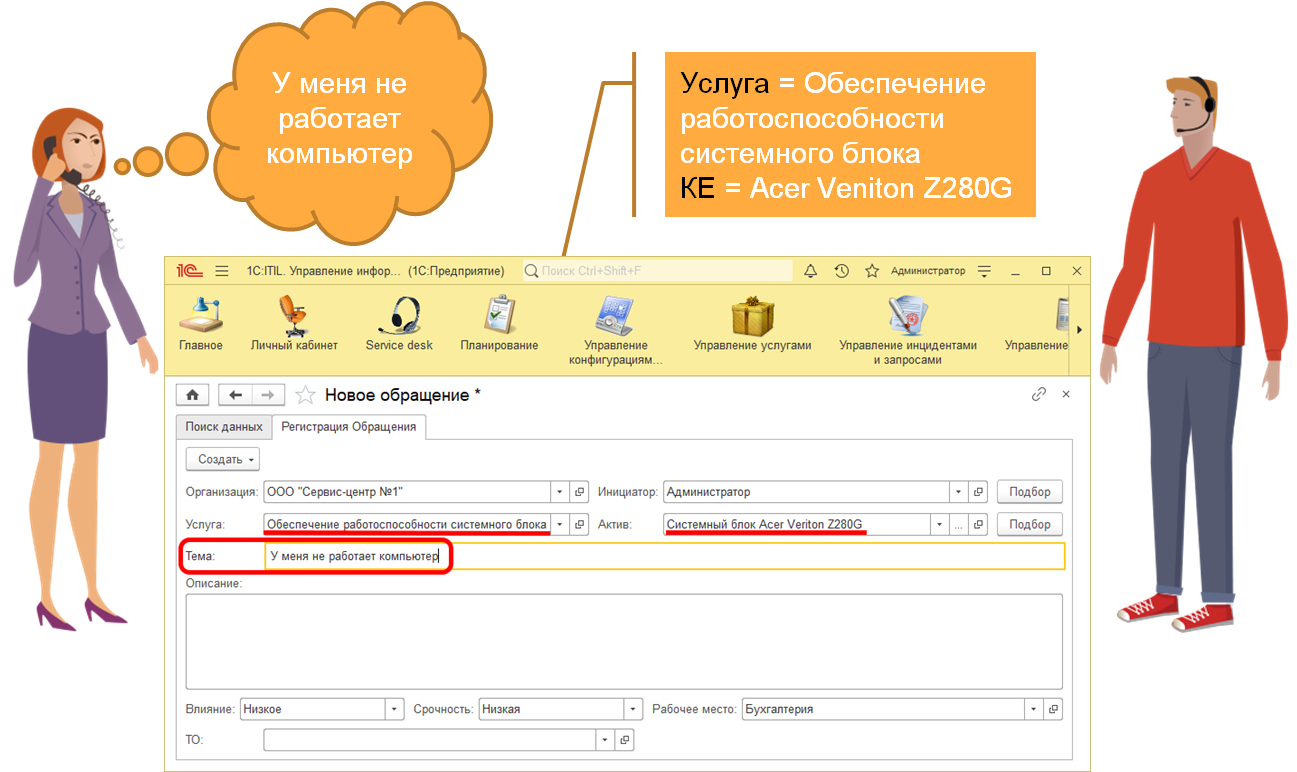Open favorites star in title bar
This screenshot has width=1297, height=772.
point(872,271)
